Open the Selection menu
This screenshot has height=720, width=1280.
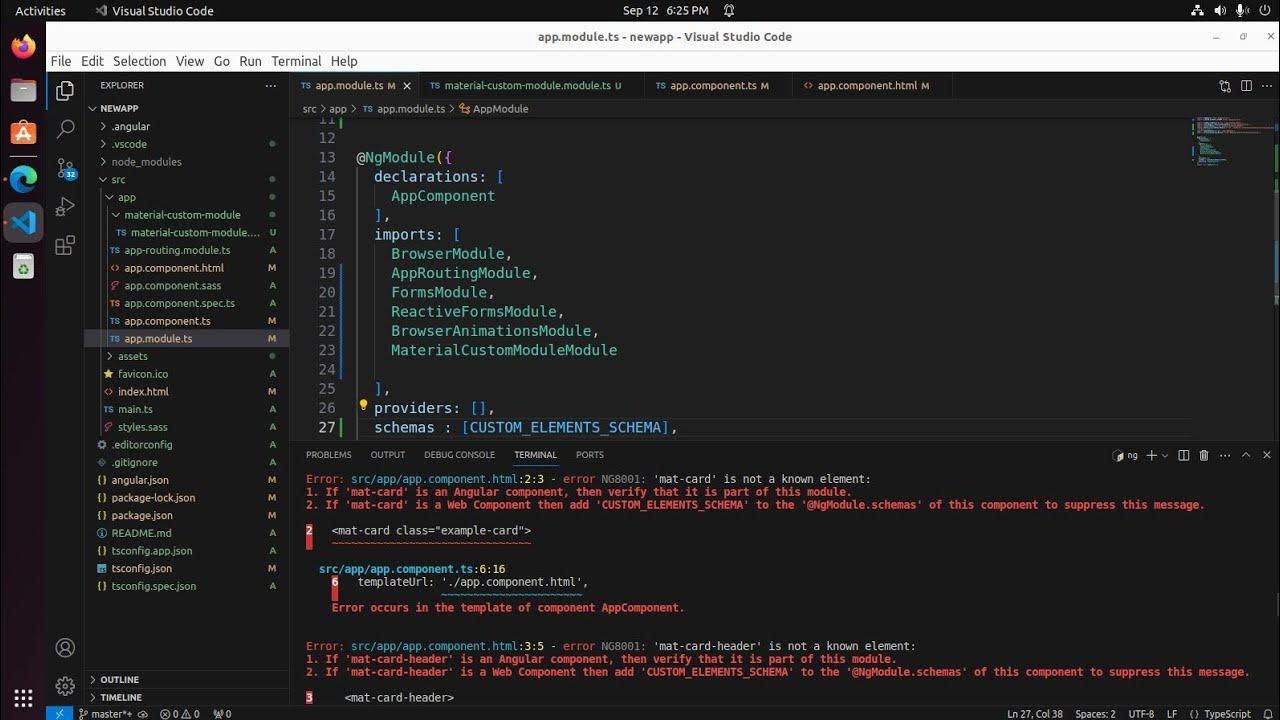139,61
